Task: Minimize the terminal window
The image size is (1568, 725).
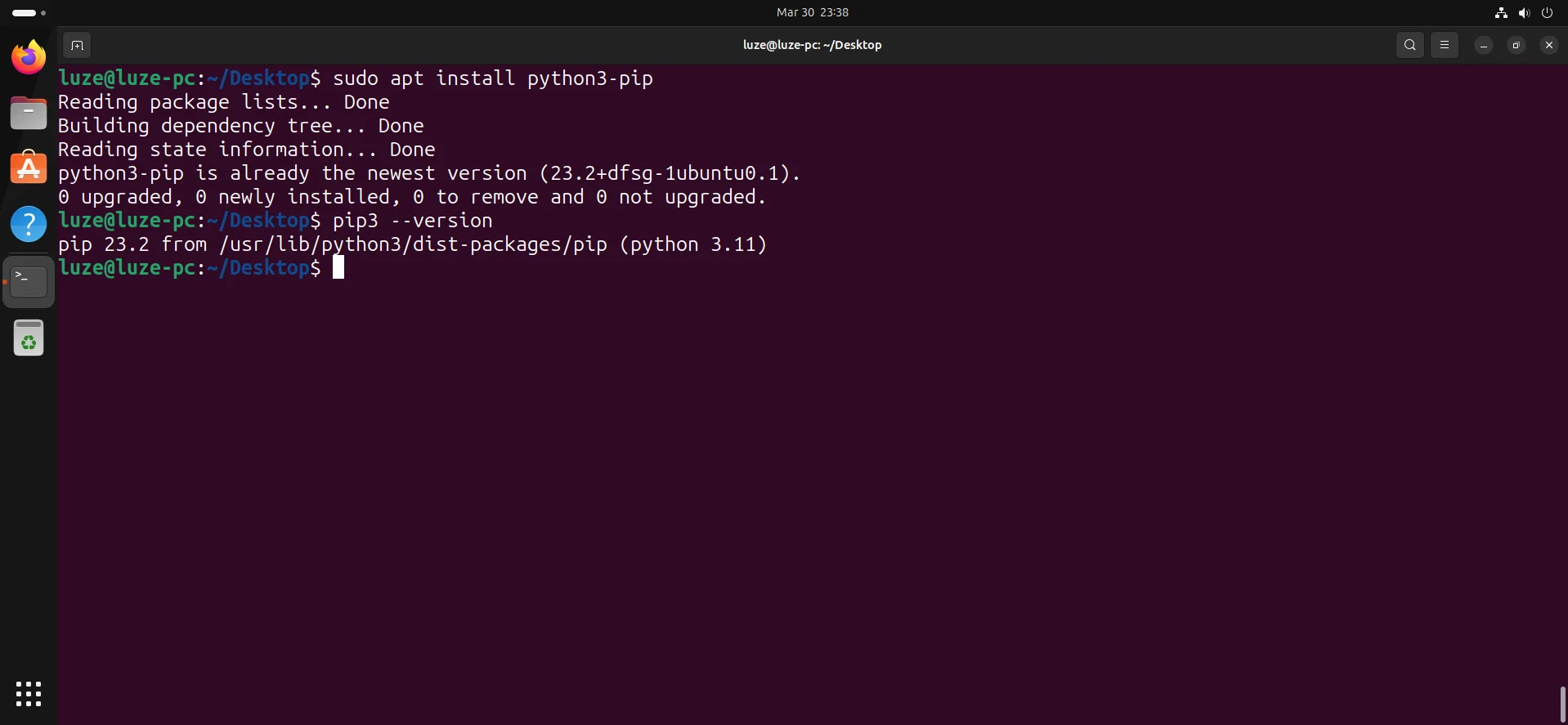Action: (x=1483, y=45)
